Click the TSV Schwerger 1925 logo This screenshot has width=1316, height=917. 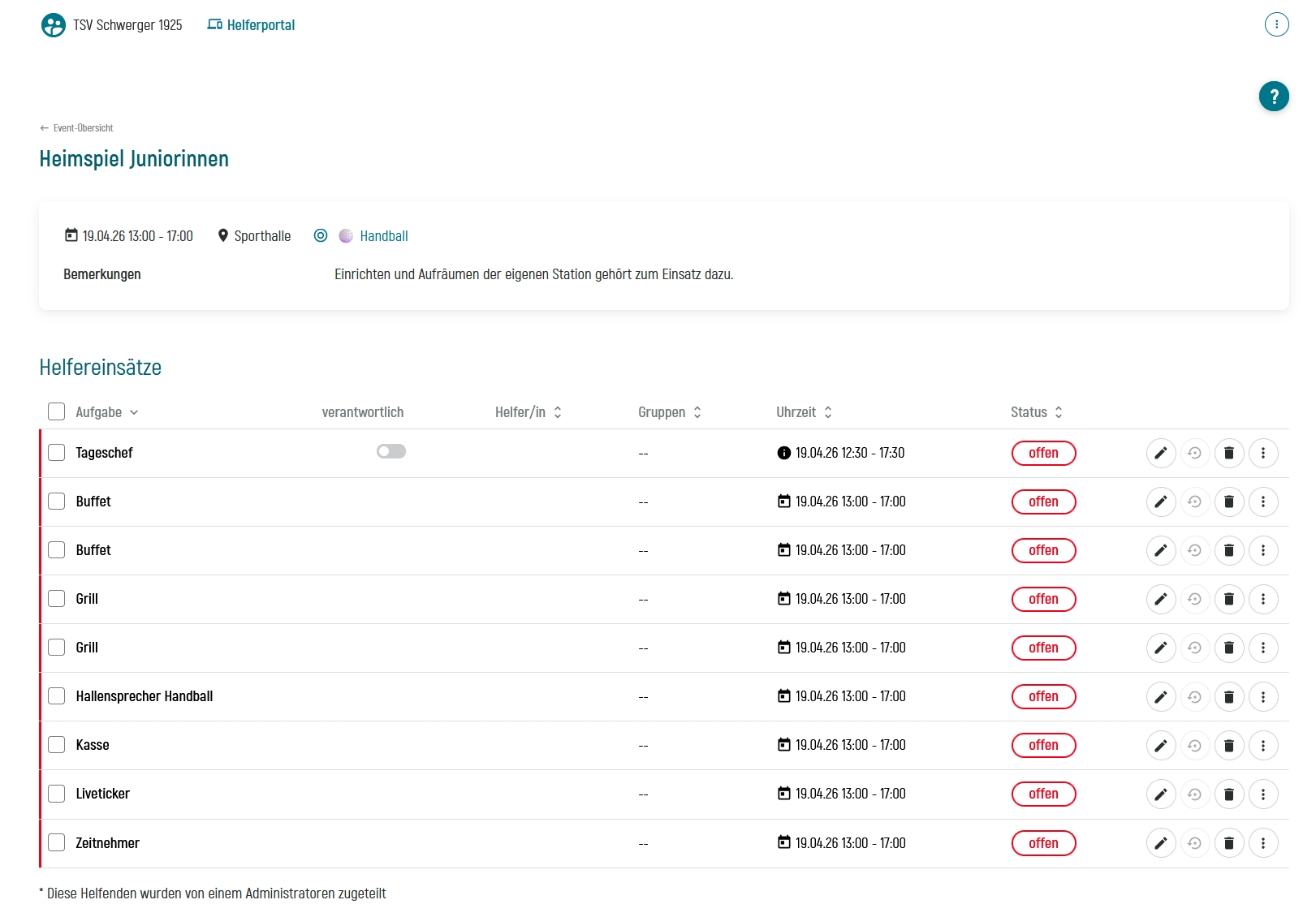pos(54,25)
